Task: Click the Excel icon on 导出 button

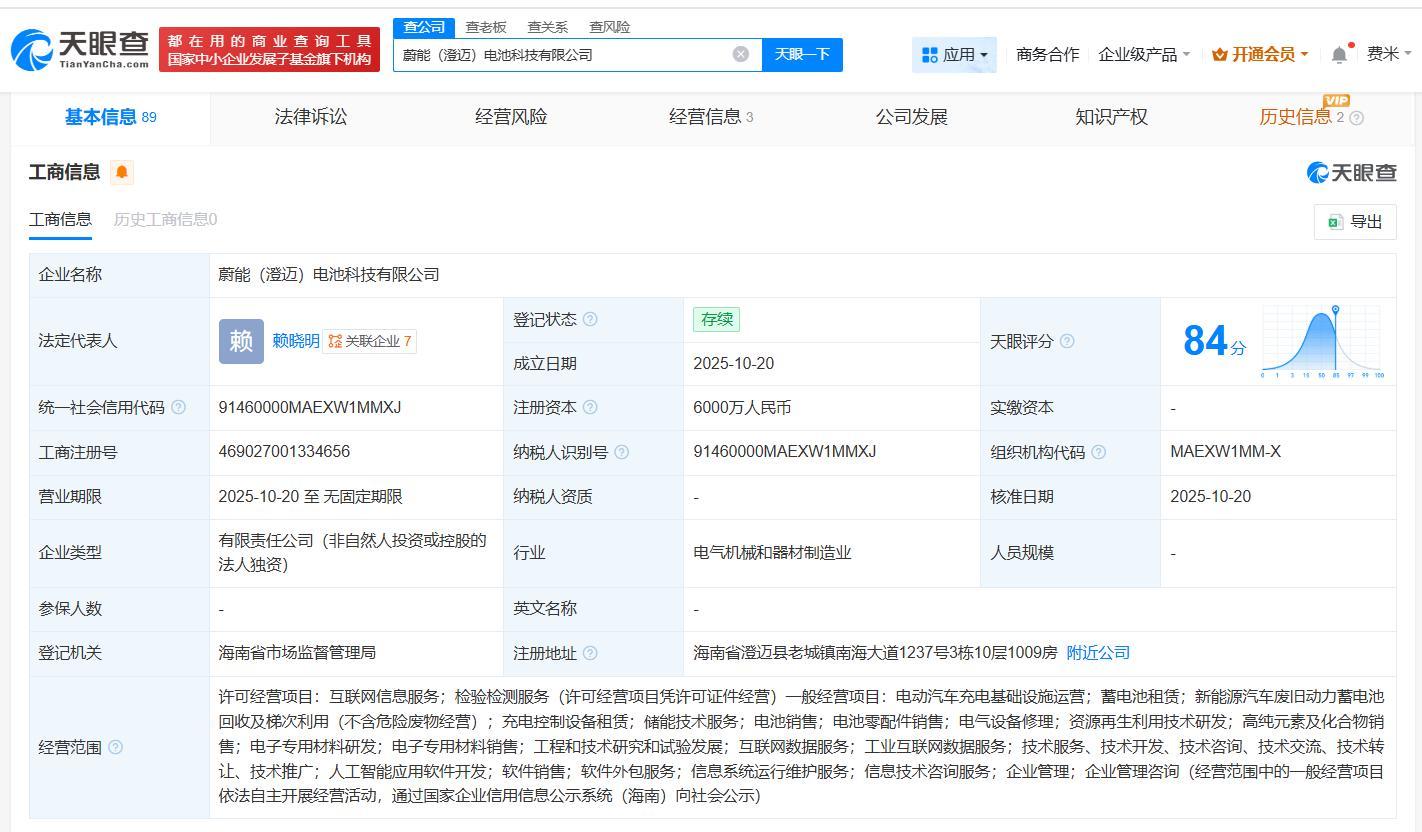Action: 1336,222
